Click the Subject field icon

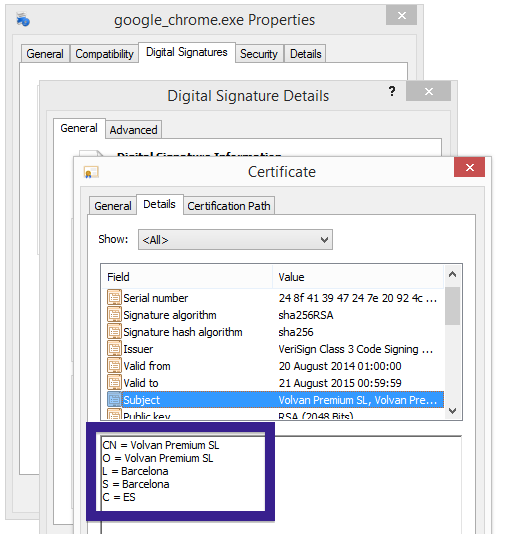(114, 399)
